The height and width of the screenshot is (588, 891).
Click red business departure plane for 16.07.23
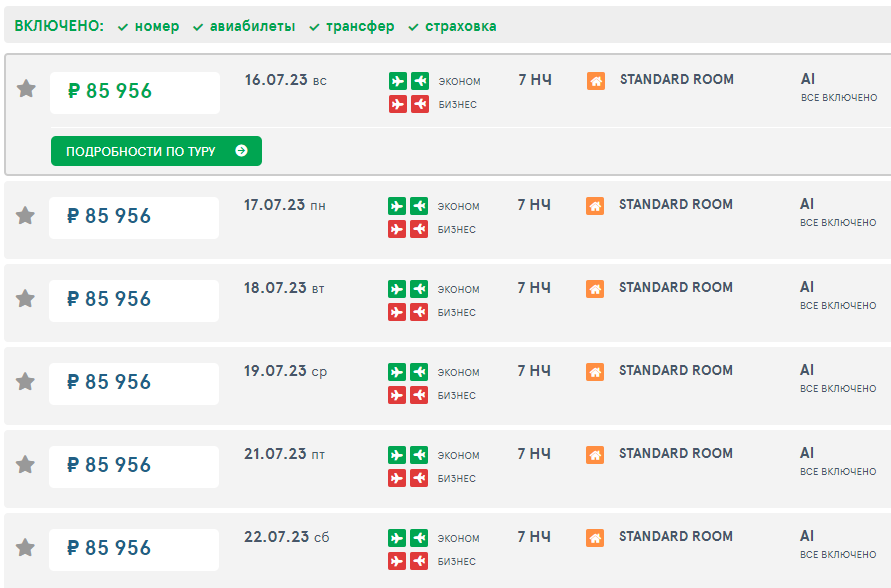398,104
